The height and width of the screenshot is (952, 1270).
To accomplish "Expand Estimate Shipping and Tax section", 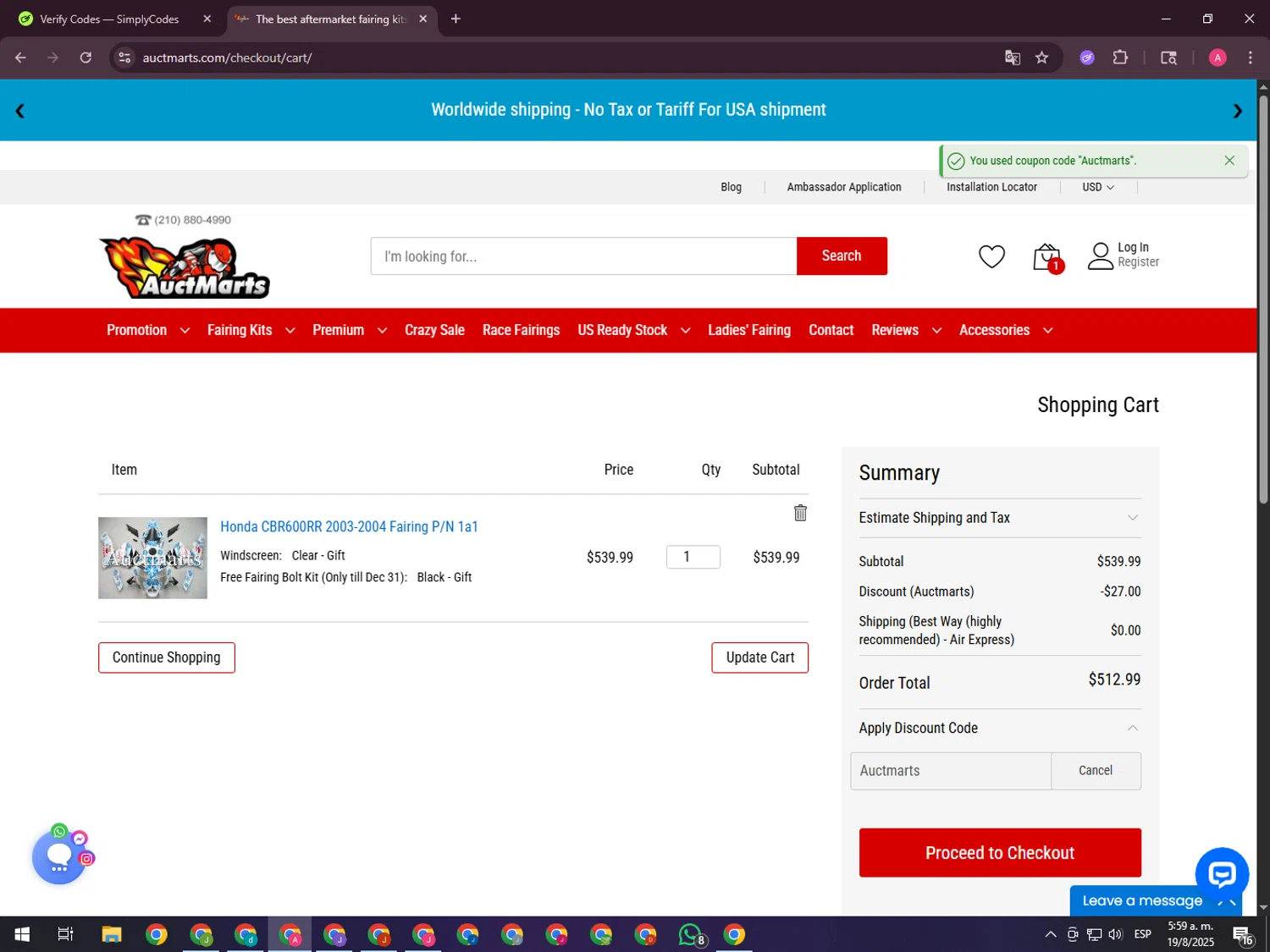I will (1000, 518).
